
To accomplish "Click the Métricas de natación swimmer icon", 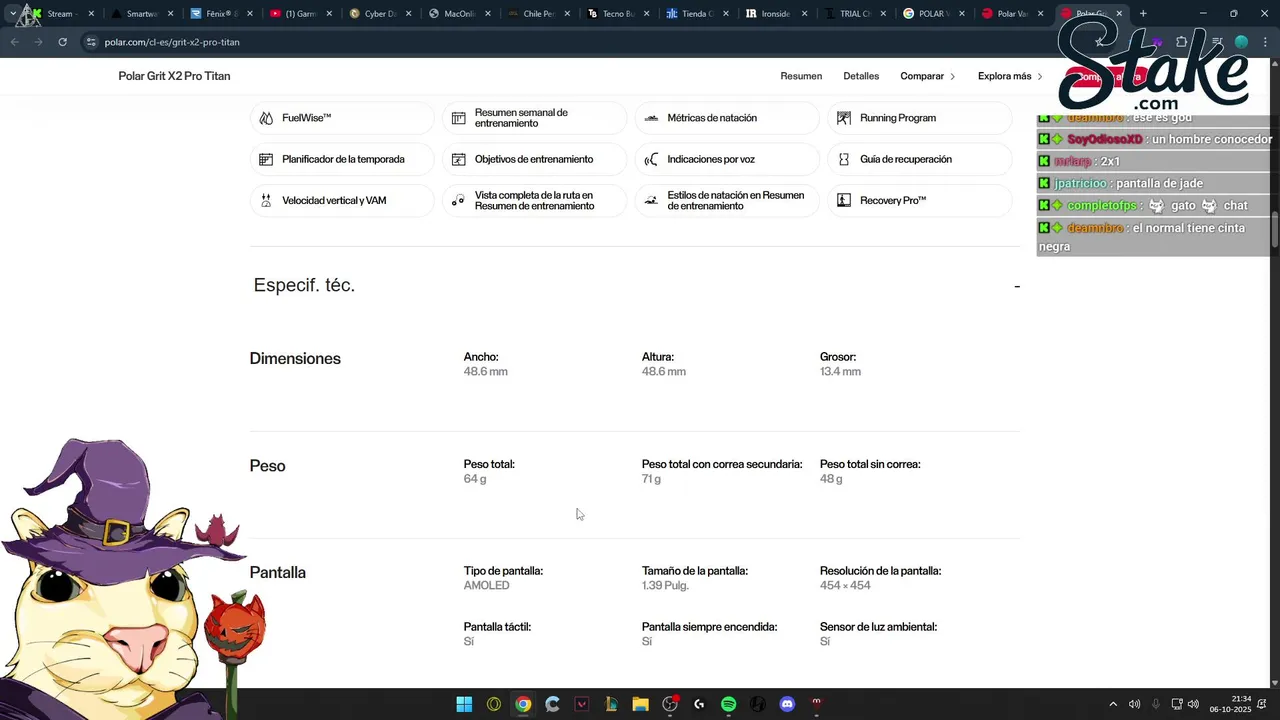I will click(651, 118).
